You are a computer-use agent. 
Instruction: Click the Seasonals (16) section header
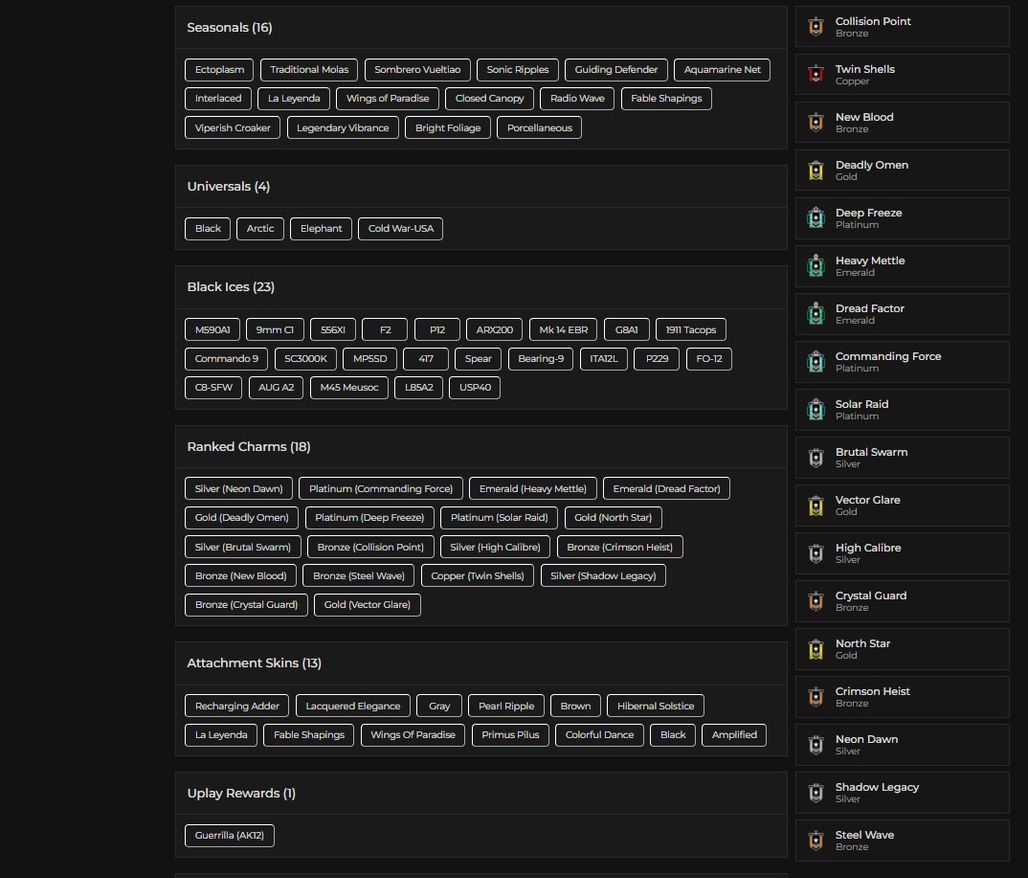tap(229, 28)
